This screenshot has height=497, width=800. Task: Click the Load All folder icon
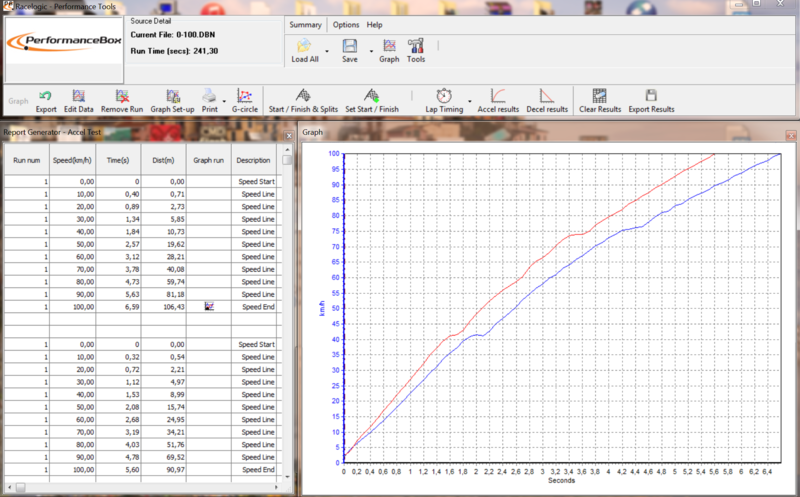click(x=305, y=46)
